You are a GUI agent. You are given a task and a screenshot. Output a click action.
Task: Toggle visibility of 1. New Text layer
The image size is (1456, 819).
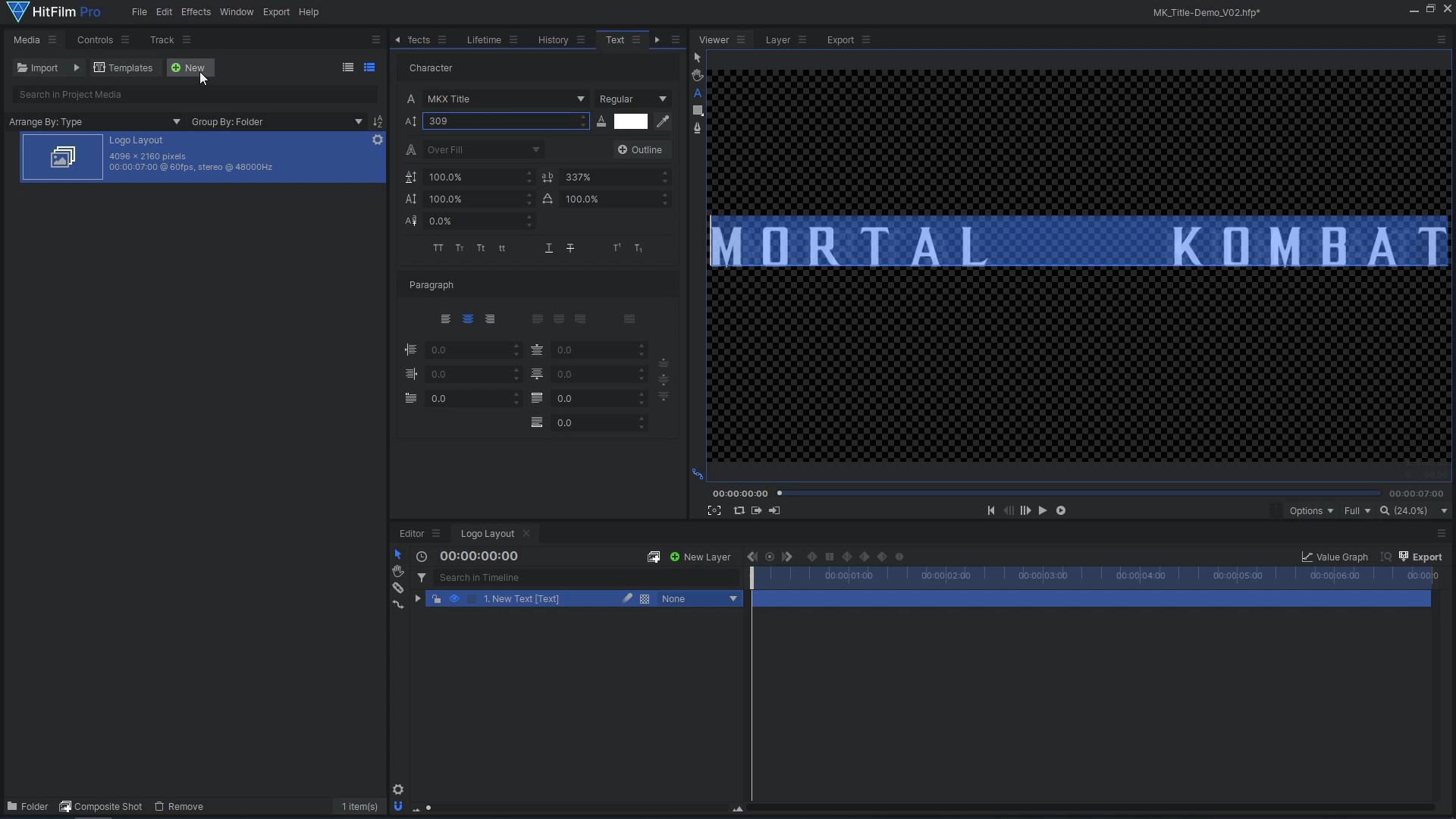[454, 598]
